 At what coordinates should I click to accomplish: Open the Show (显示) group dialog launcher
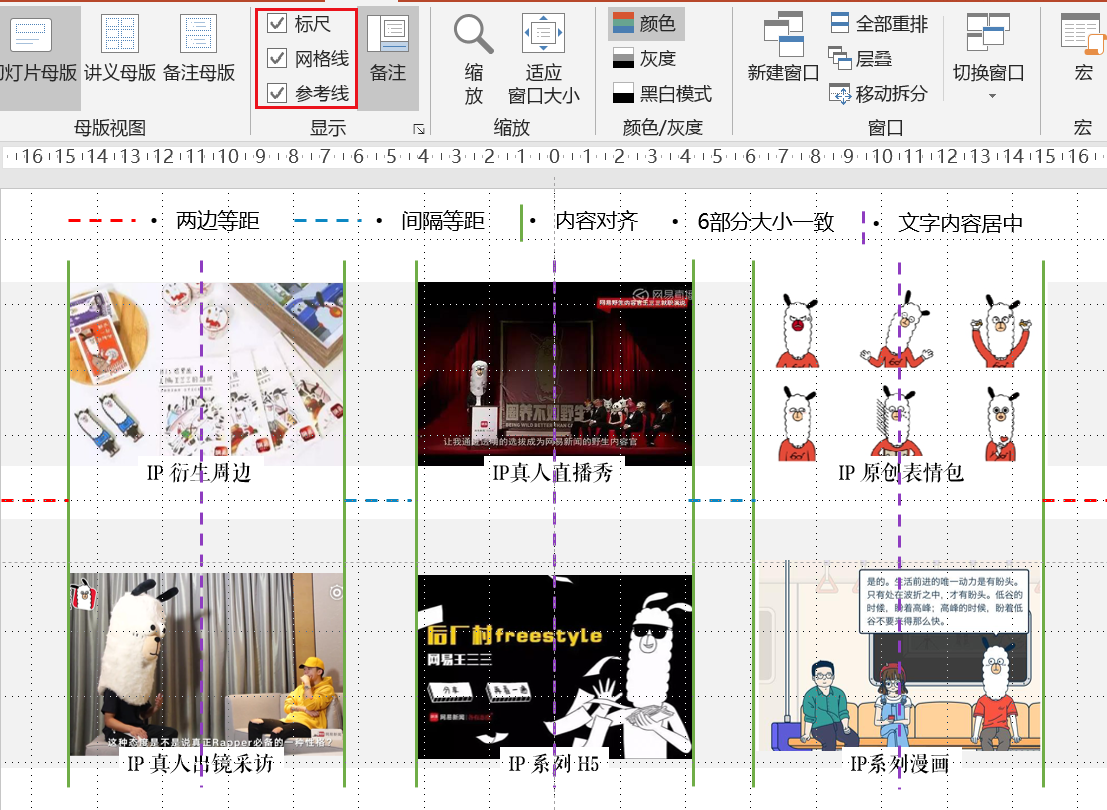tap(419, 129)
